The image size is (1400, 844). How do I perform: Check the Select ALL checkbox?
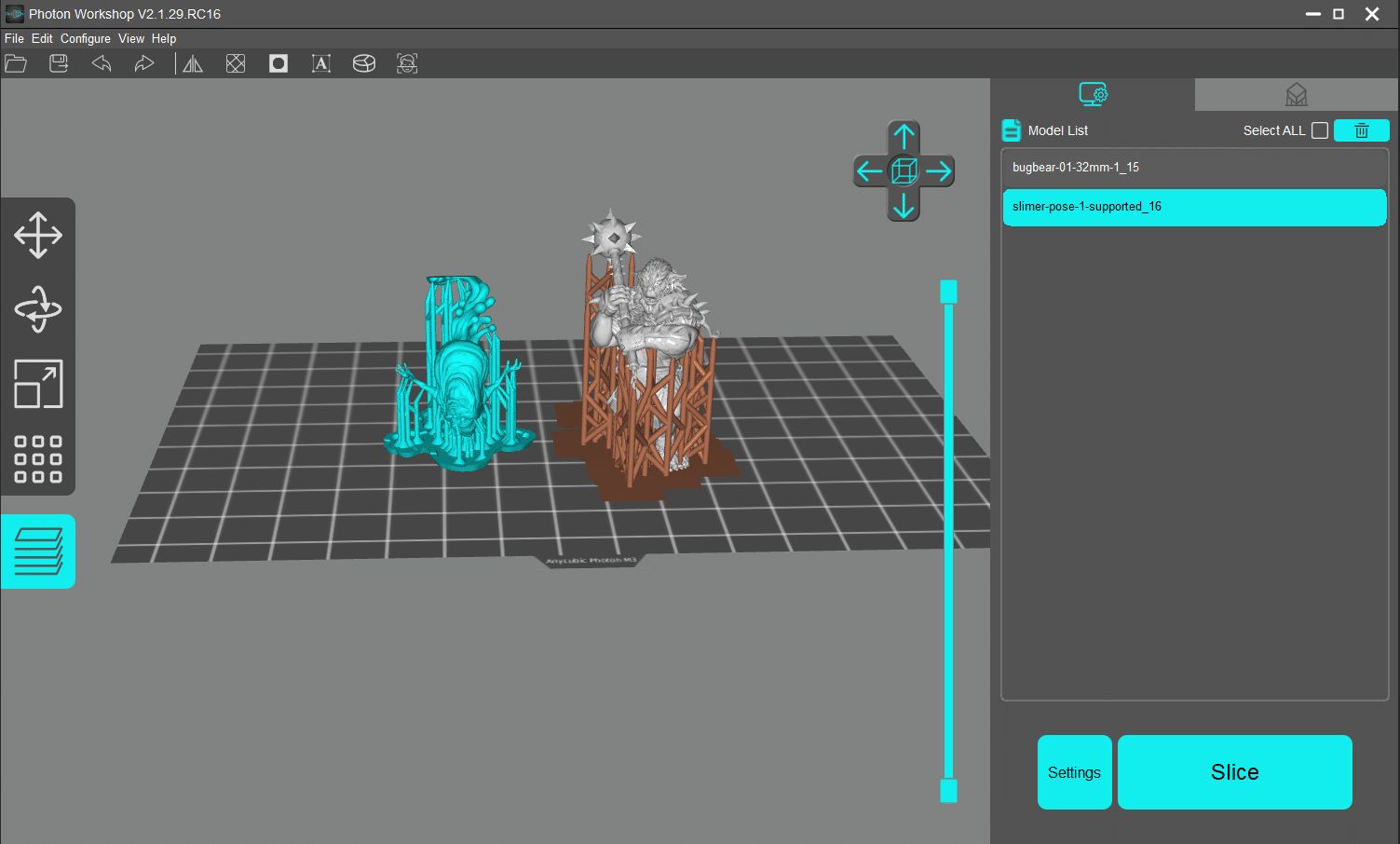pos(1320,130)
